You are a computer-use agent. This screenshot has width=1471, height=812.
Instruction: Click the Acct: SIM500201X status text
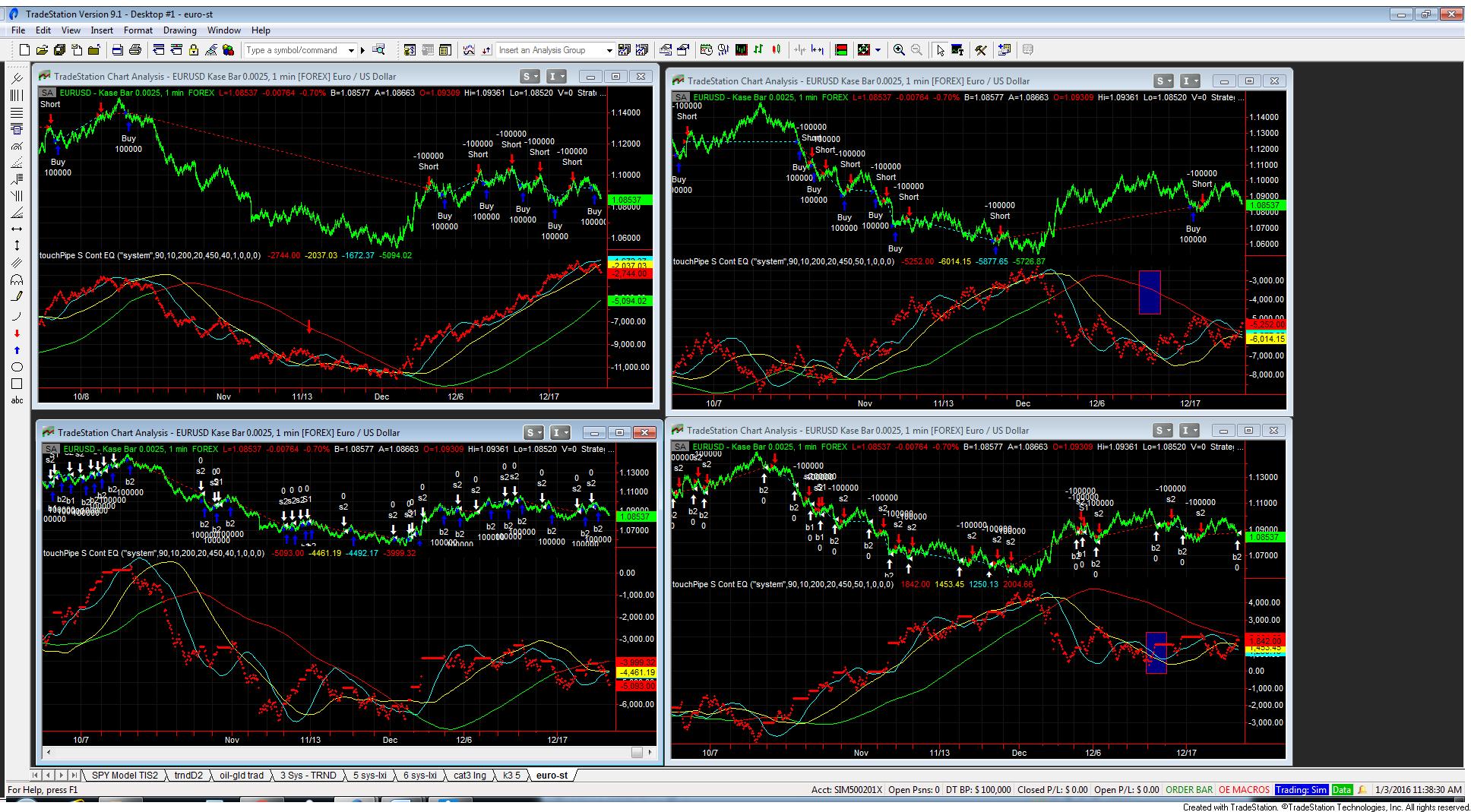[x=846, y=789]
